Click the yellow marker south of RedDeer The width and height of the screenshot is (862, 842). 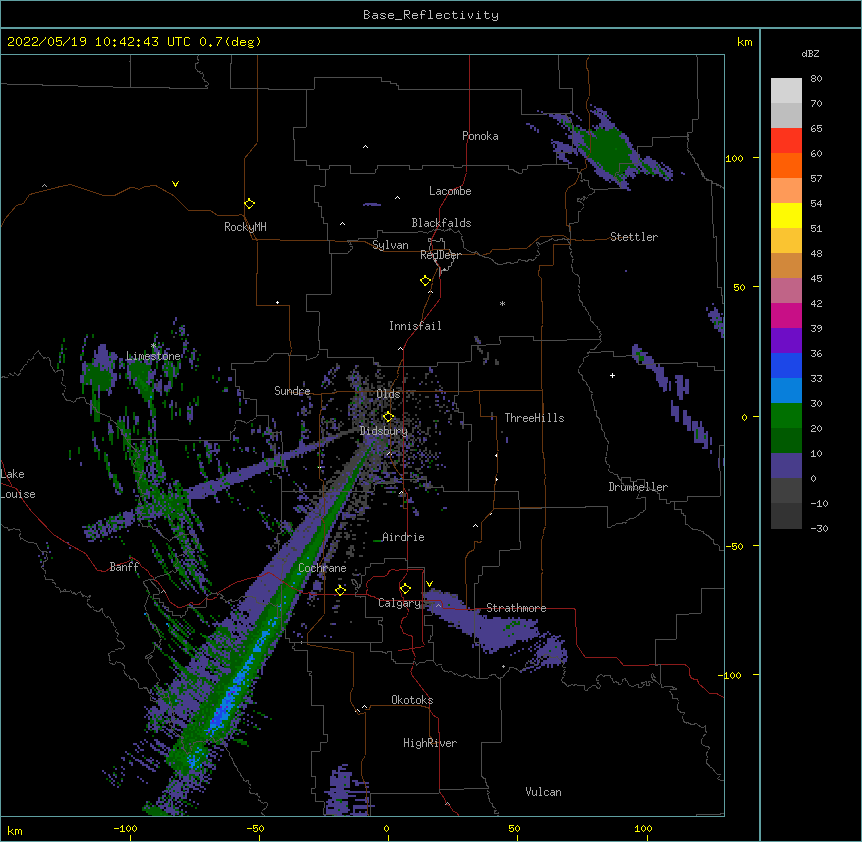coord(426,281)
